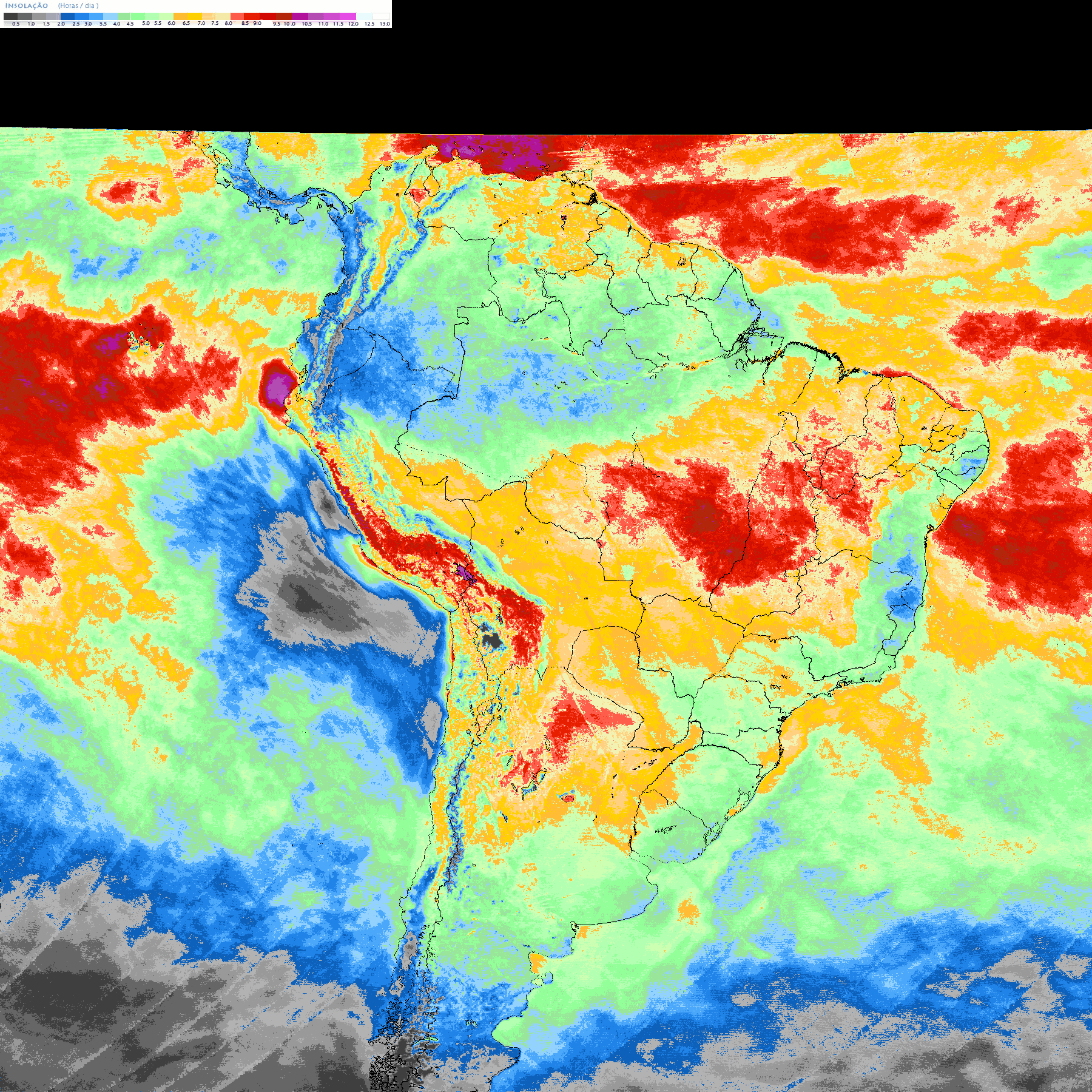
Task: Click the 4.5 legend value
Action: coord(130,24)
